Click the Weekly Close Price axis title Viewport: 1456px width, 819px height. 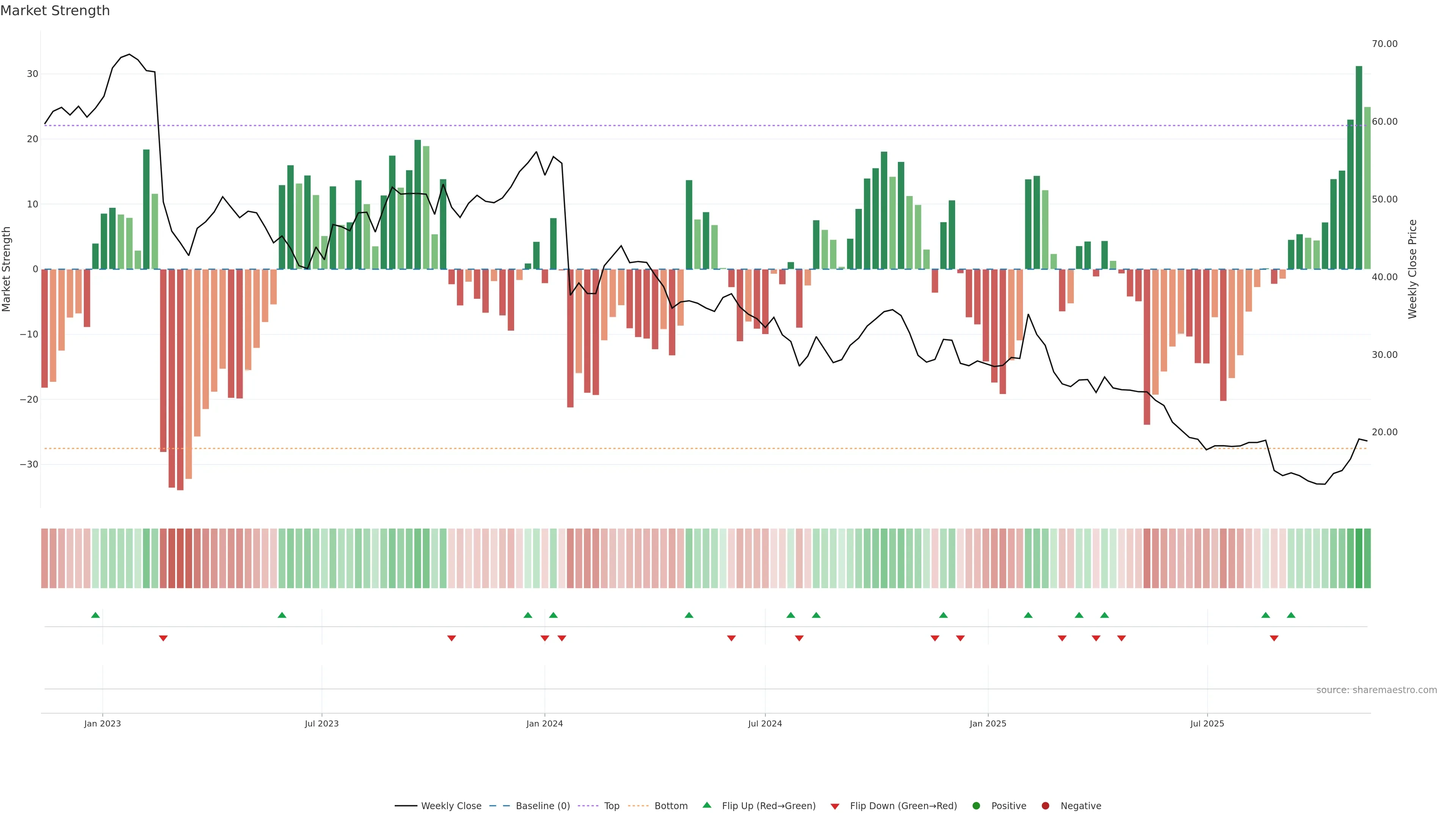[1412, 269]
